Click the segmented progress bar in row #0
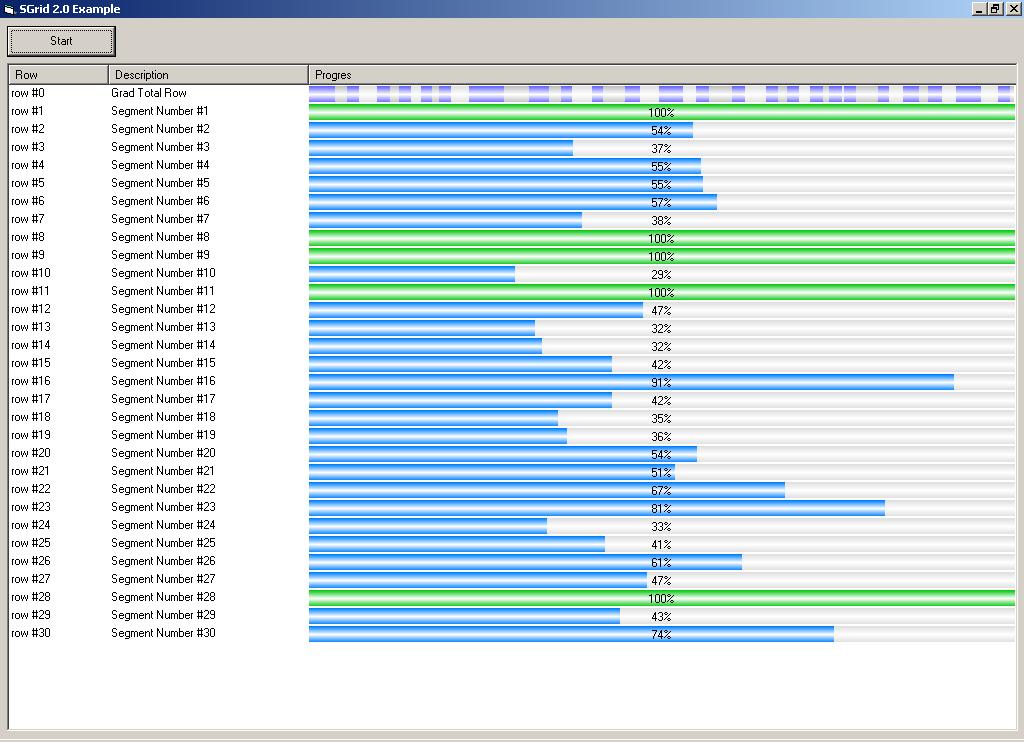Image resolution: width=1024 pixels, height=742 pixels. pos(661,94)
